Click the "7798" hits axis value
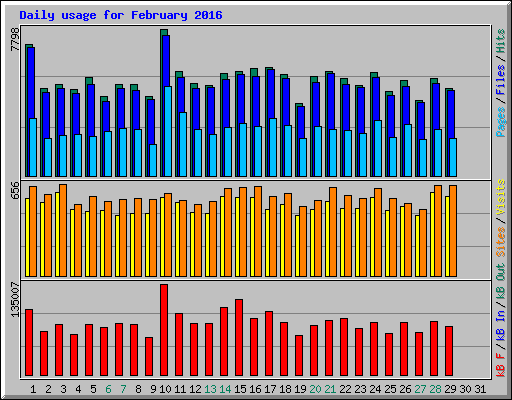 tap(15, 39)
